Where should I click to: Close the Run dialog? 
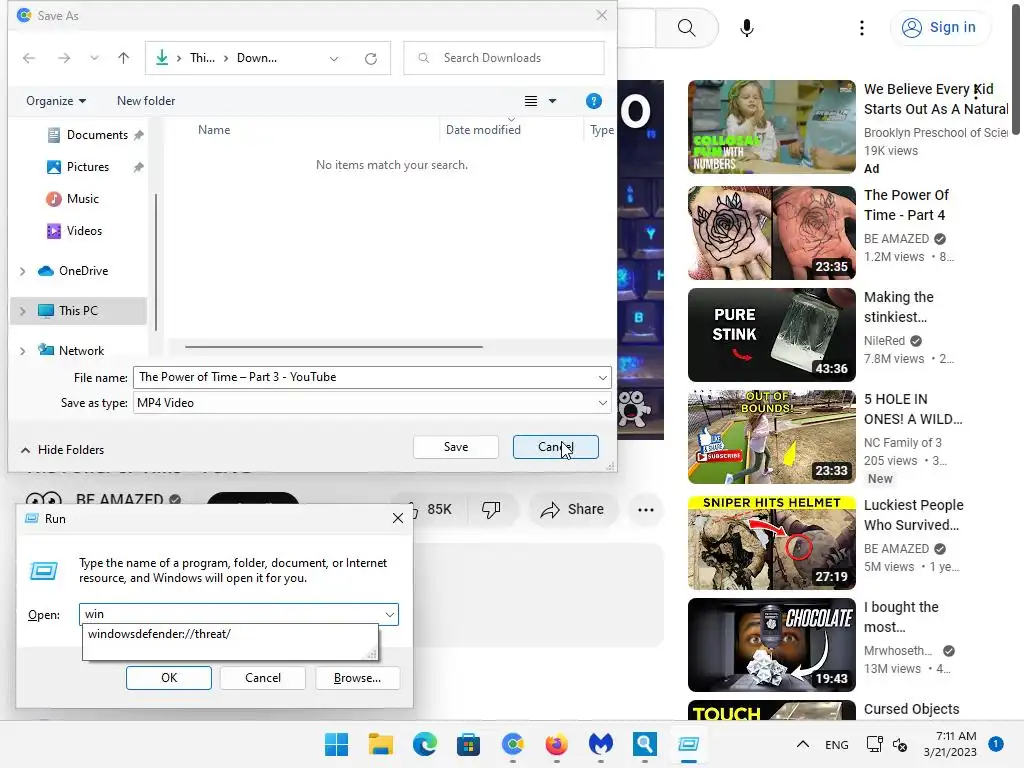point(398,519)
